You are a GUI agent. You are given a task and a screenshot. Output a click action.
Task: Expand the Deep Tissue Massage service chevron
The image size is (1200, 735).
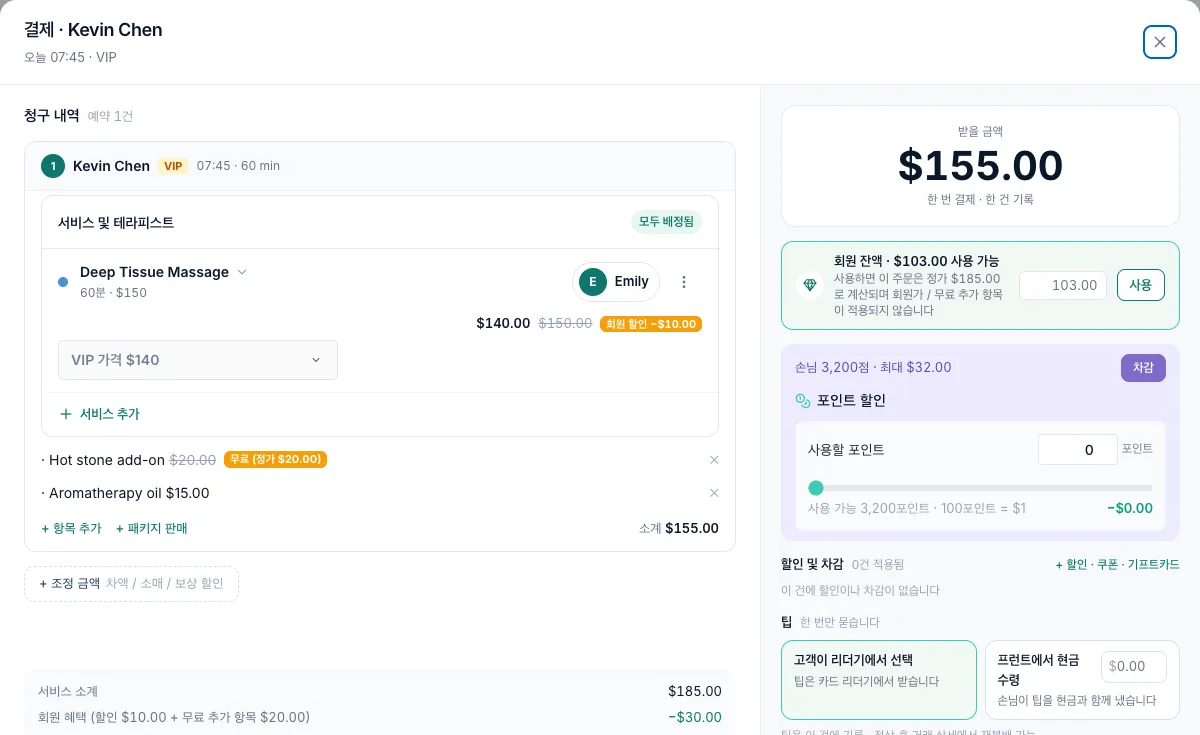point(241,272)
